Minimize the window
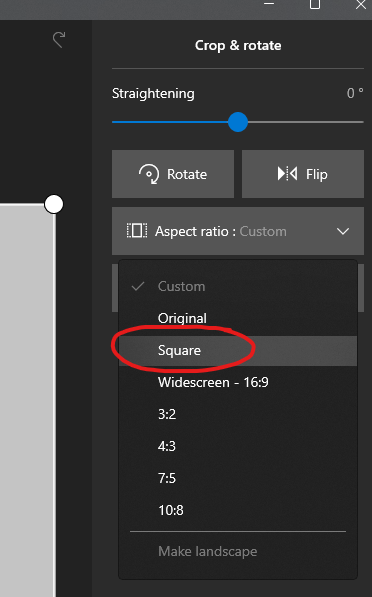 point(269,3)
